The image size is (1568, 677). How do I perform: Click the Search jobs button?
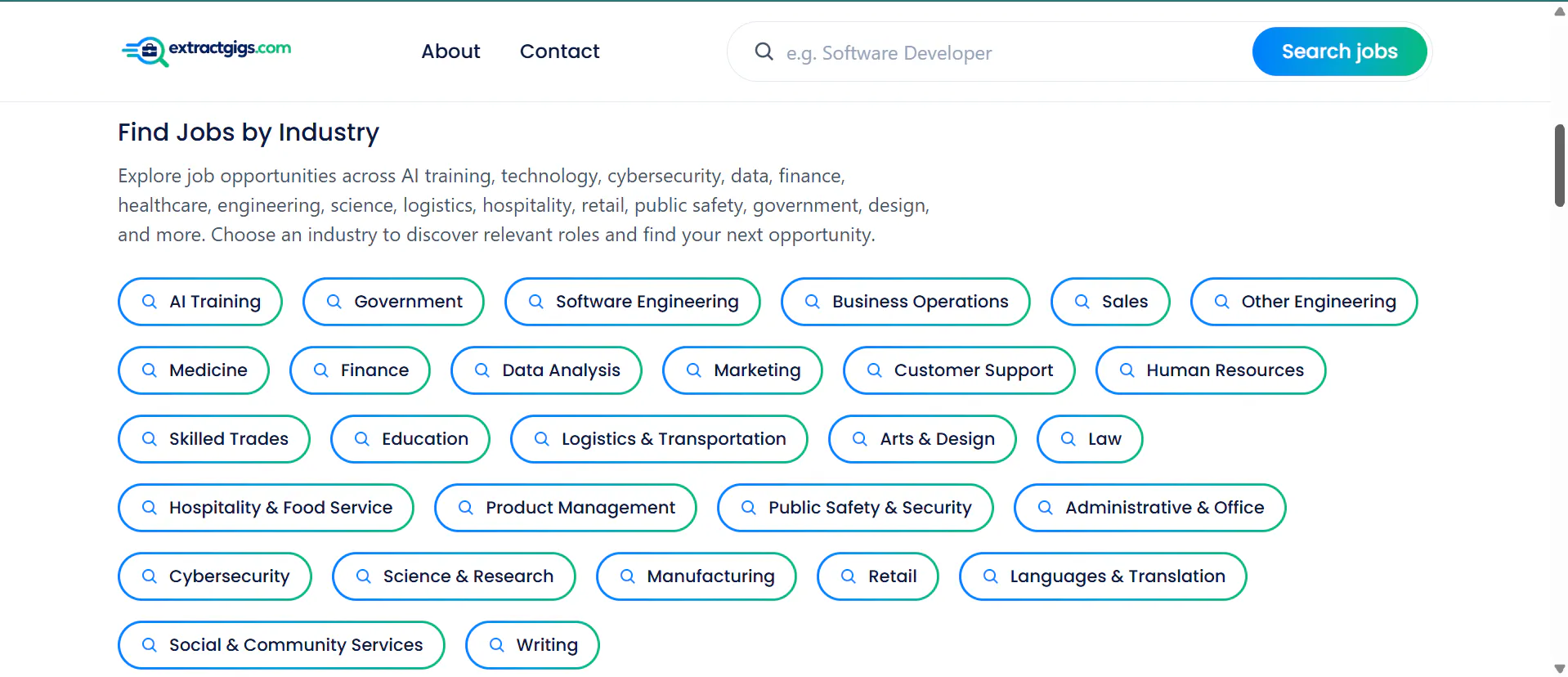tap(1339, 52)
